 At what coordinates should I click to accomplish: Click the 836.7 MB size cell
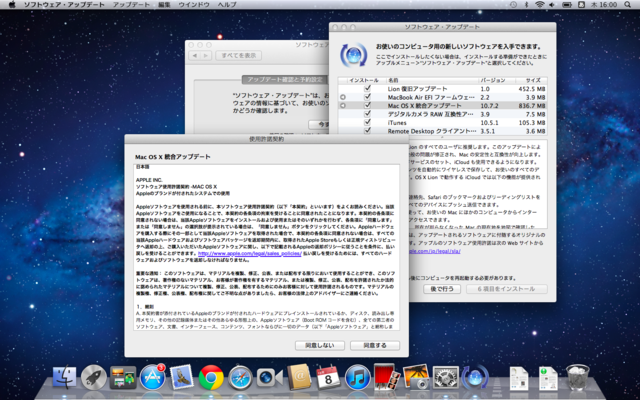pos(531,106)
